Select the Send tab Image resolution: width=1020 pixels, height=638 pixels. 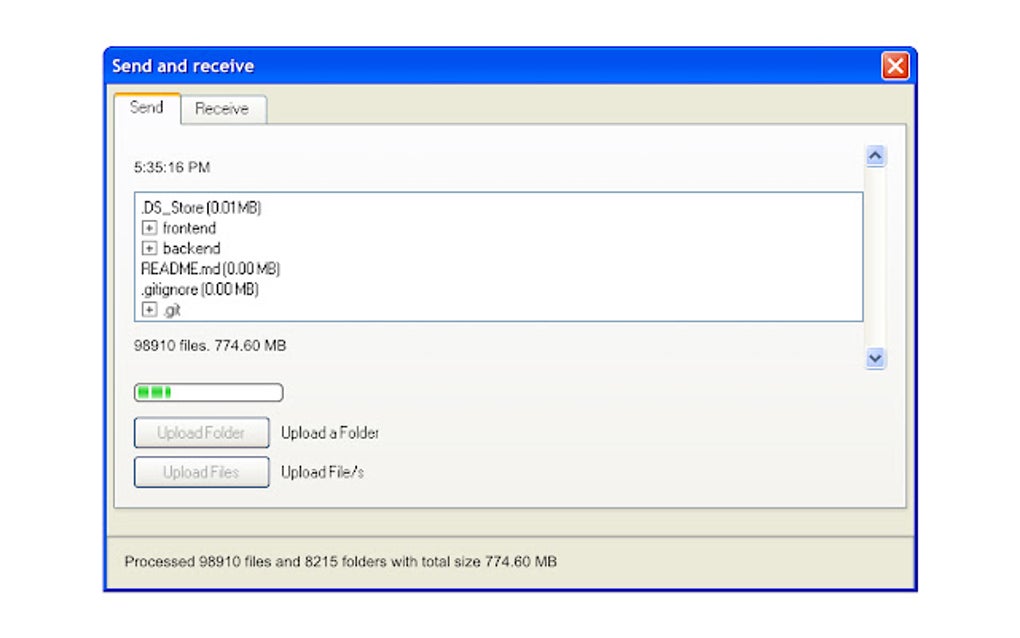coord(147,107)
